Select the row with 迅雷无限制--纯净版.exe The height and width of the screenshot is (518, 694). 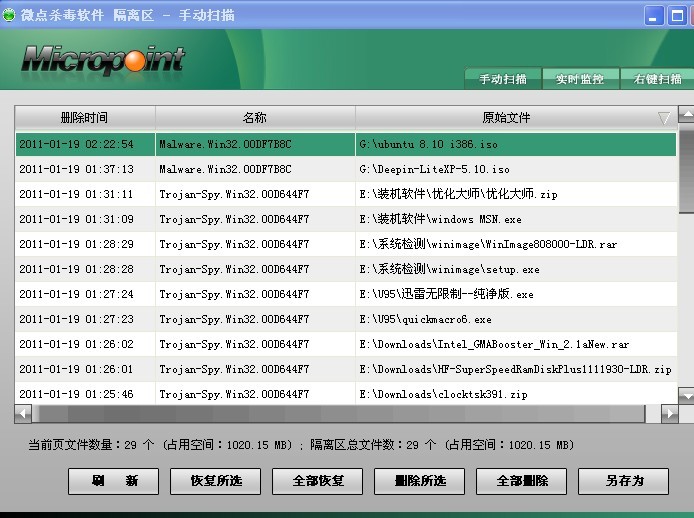pyautogui.click(x=346, y=294)
